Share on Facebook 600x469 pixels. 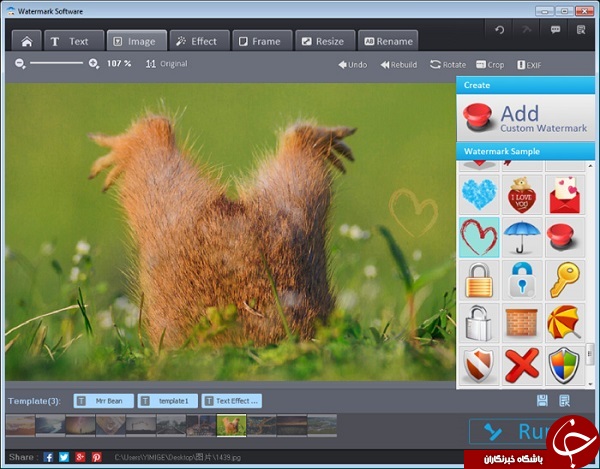(x=48, y=457)
